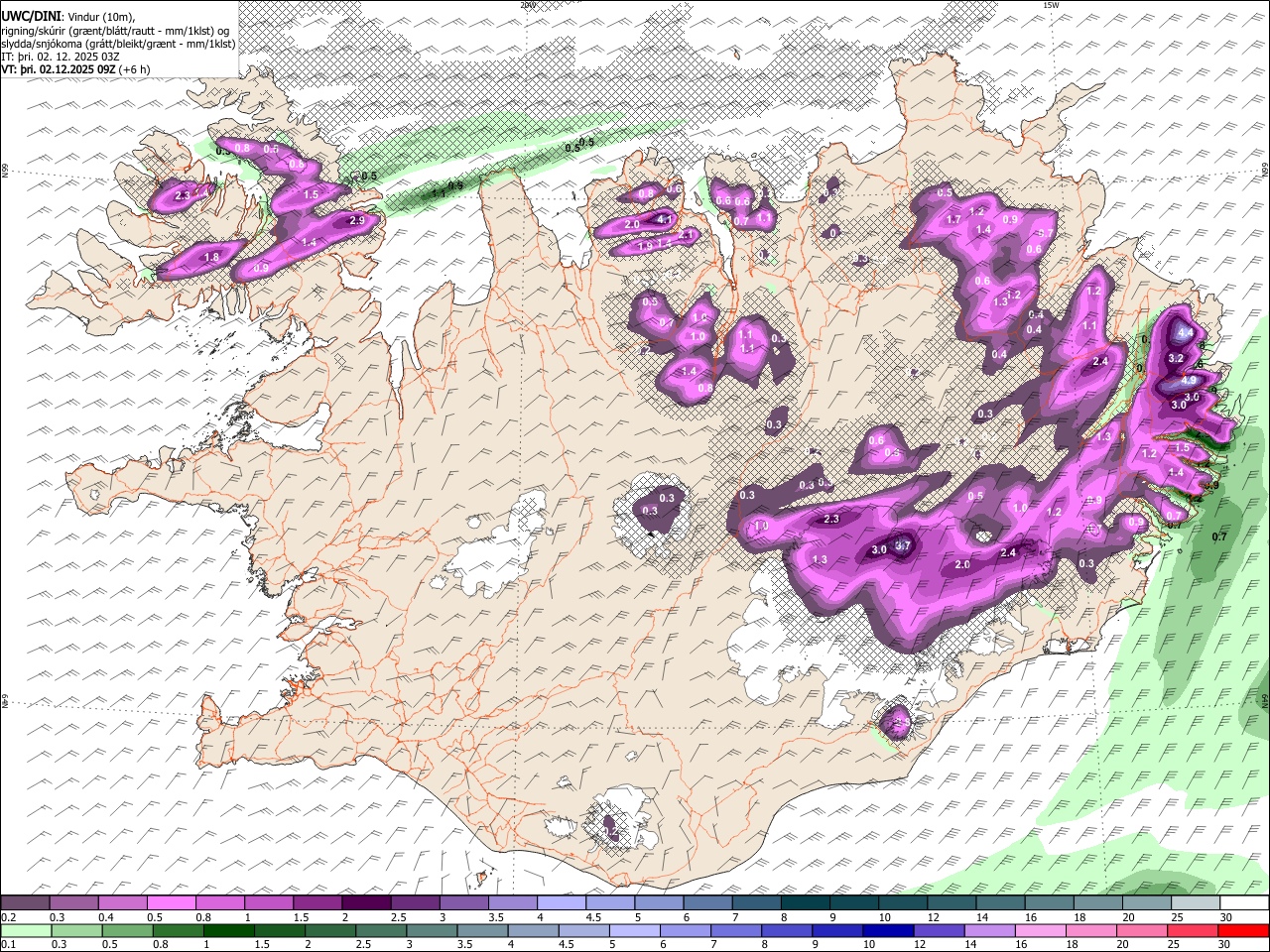
Task: Click the darkest purple swatch above upper 2
Action: coord(366,903)
